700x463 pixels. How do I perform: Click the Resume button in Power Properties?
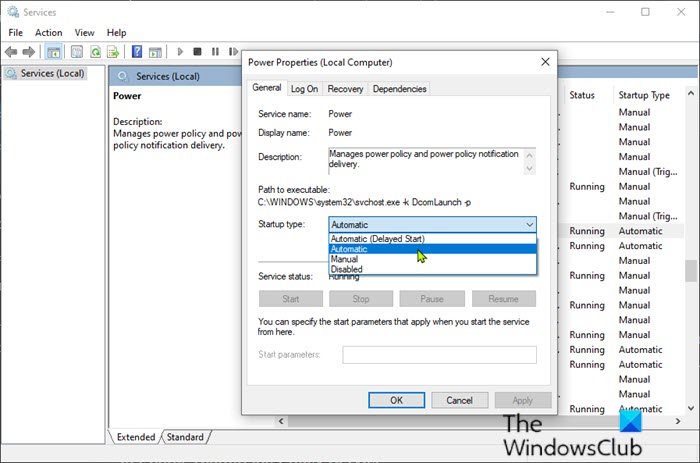(504, 299)
